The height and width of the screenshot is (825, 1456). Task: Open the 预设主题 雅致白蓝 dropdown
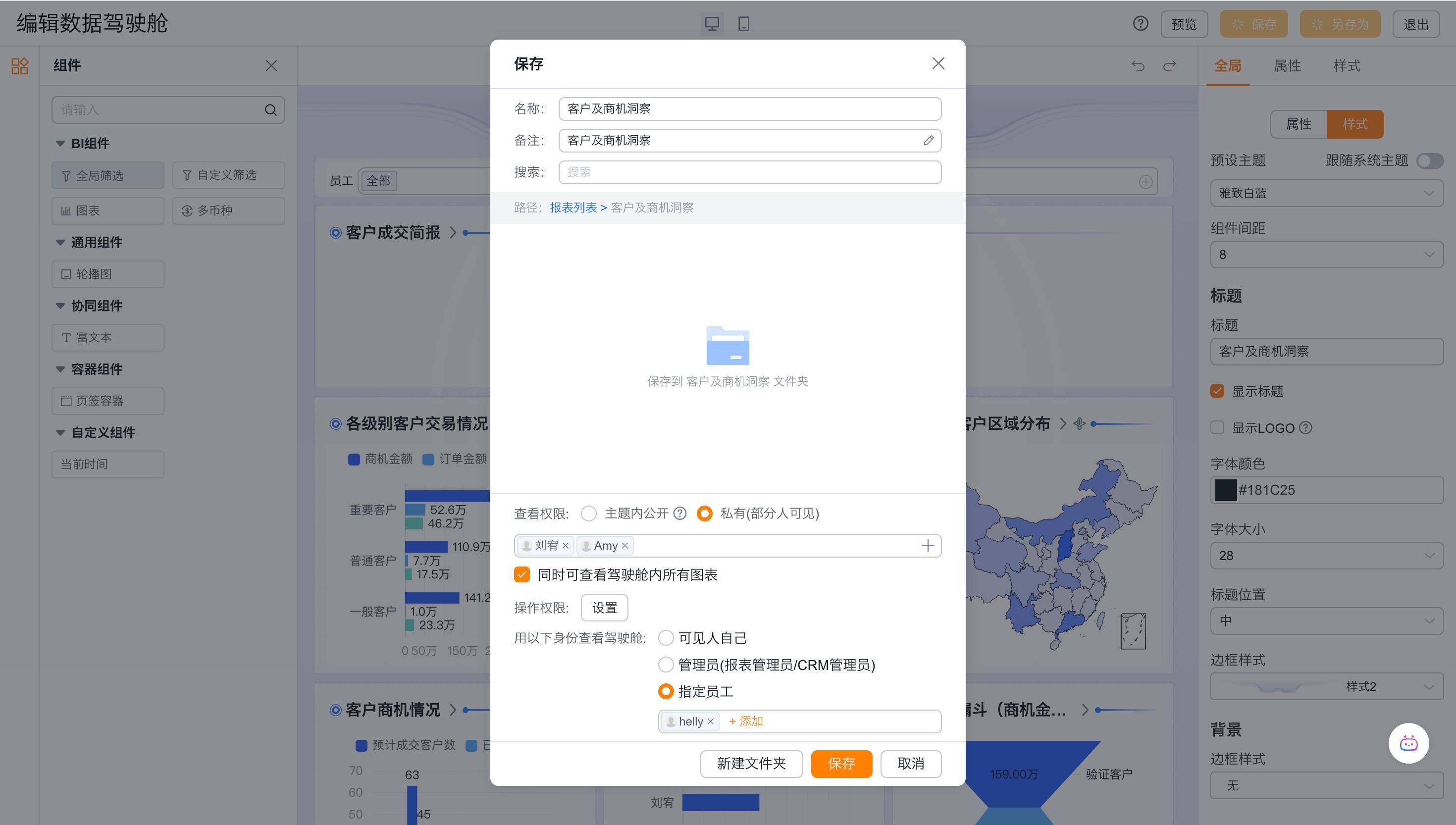click(1326, 193)
